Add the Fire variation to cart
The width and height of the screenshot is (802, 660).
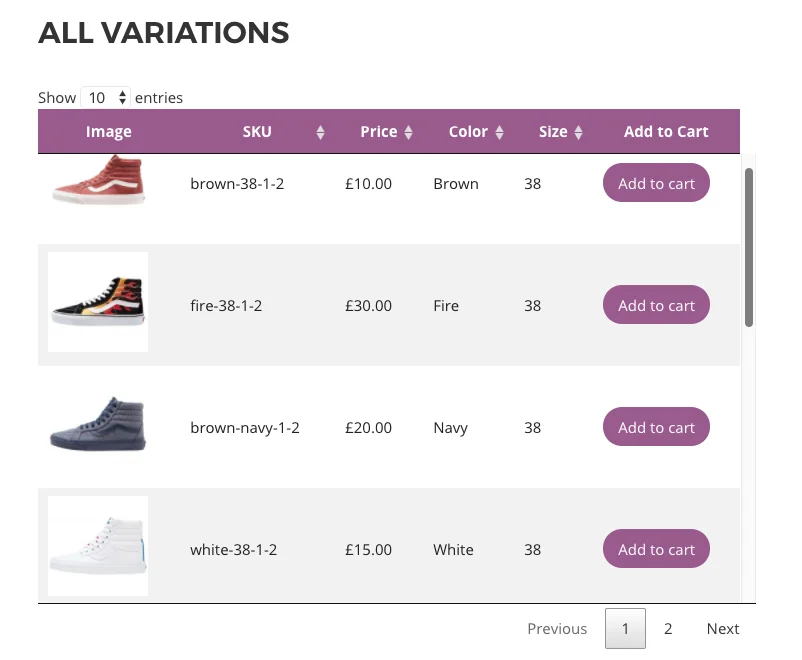[x=655, y=304]
